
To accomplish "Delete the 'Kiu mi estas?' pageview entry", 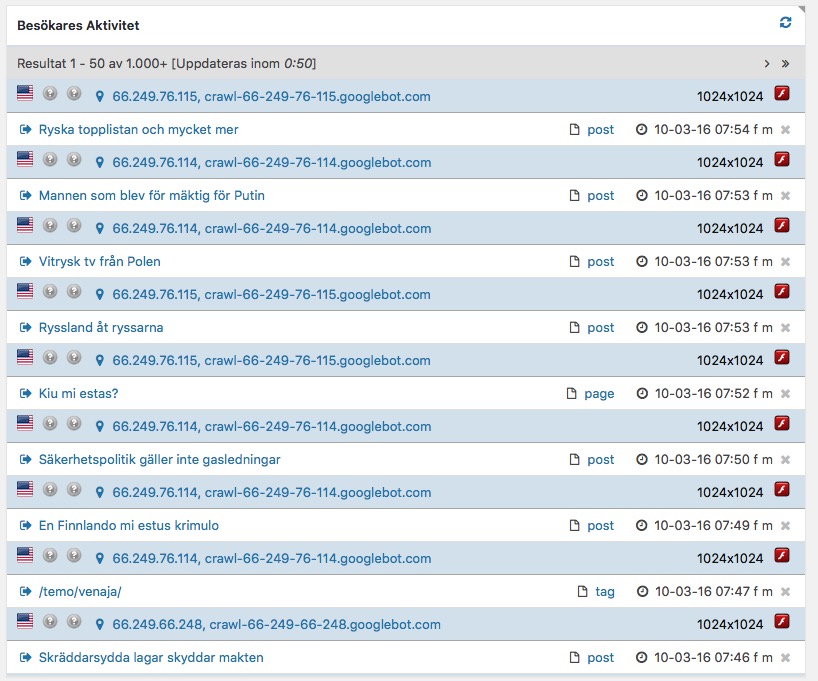I will tap(785, 393).
